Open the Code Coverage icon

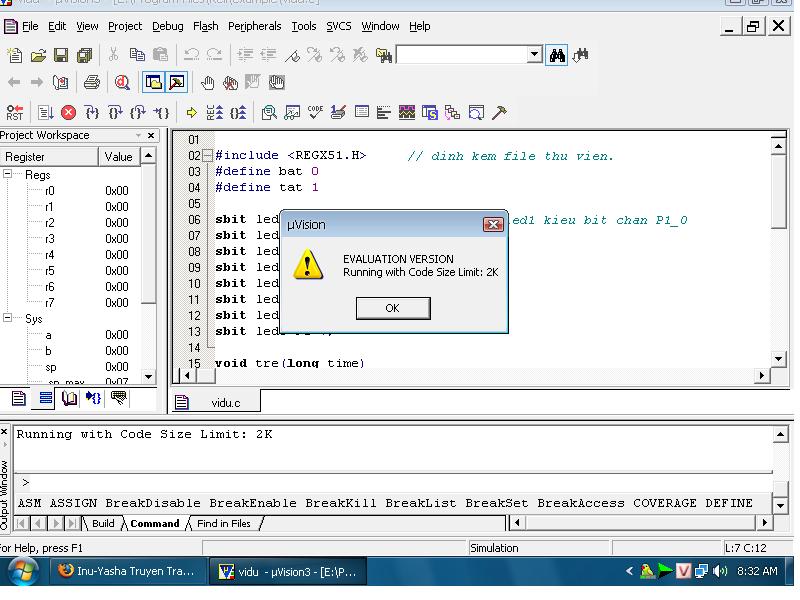(x=315, y=112)
